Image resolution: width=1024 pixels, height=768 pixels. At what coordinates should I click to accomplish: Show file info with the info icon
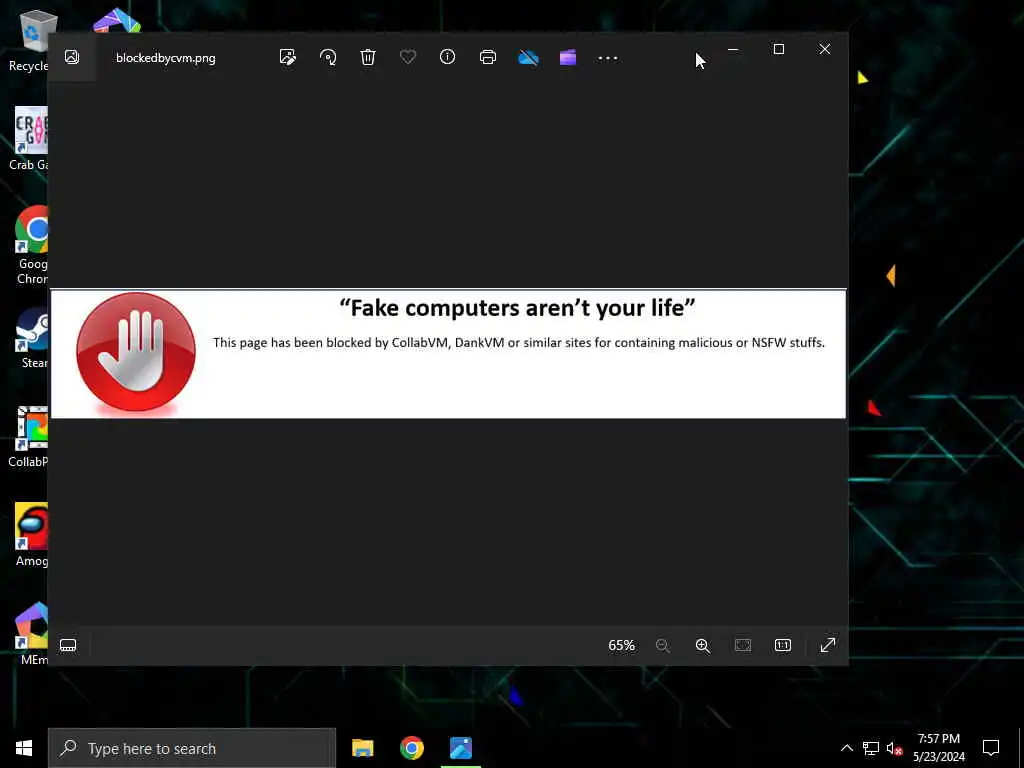(447, 57)
